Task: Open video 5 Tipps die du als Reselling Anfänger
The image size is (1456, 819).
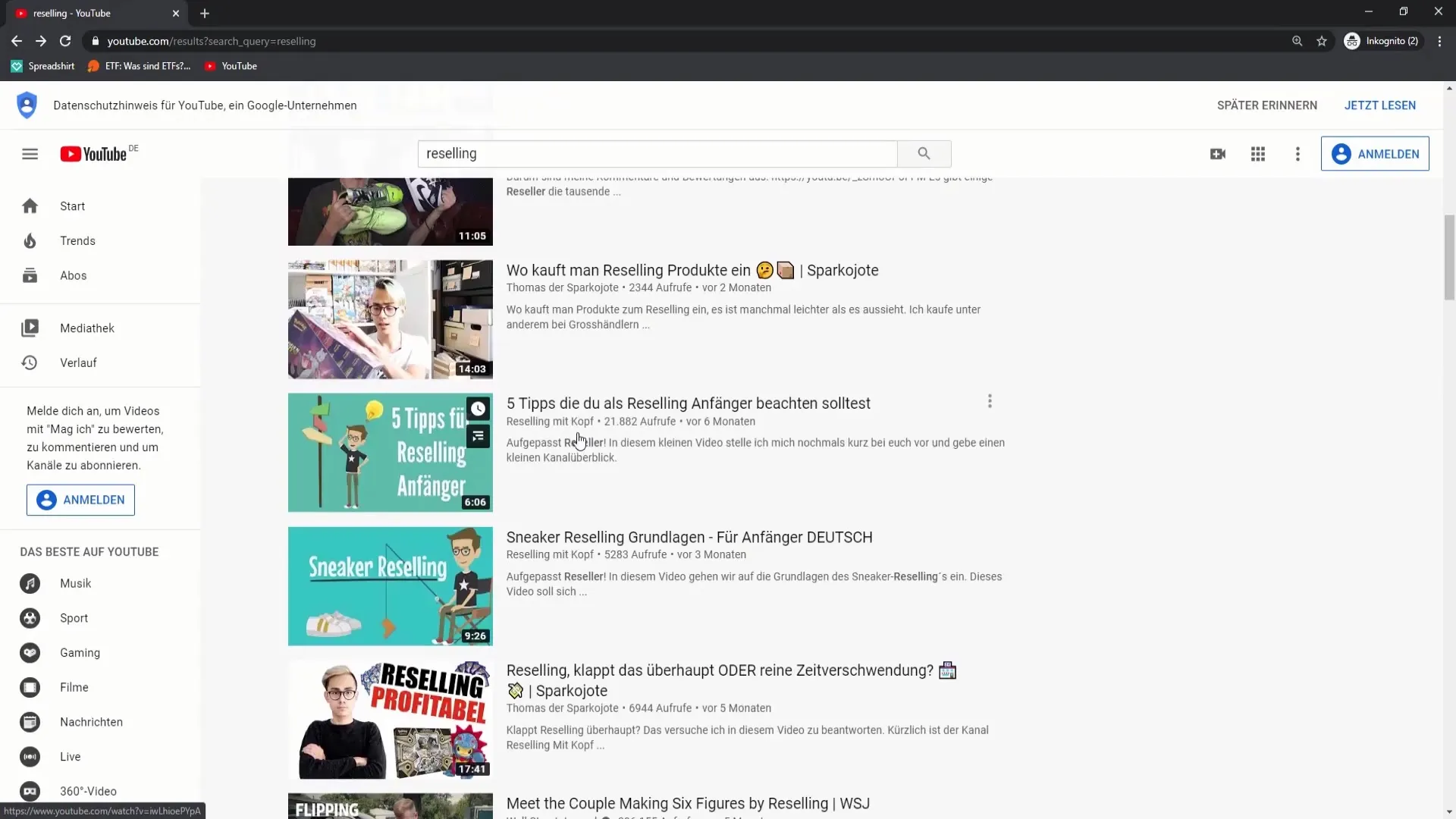Action: [689, 403]
